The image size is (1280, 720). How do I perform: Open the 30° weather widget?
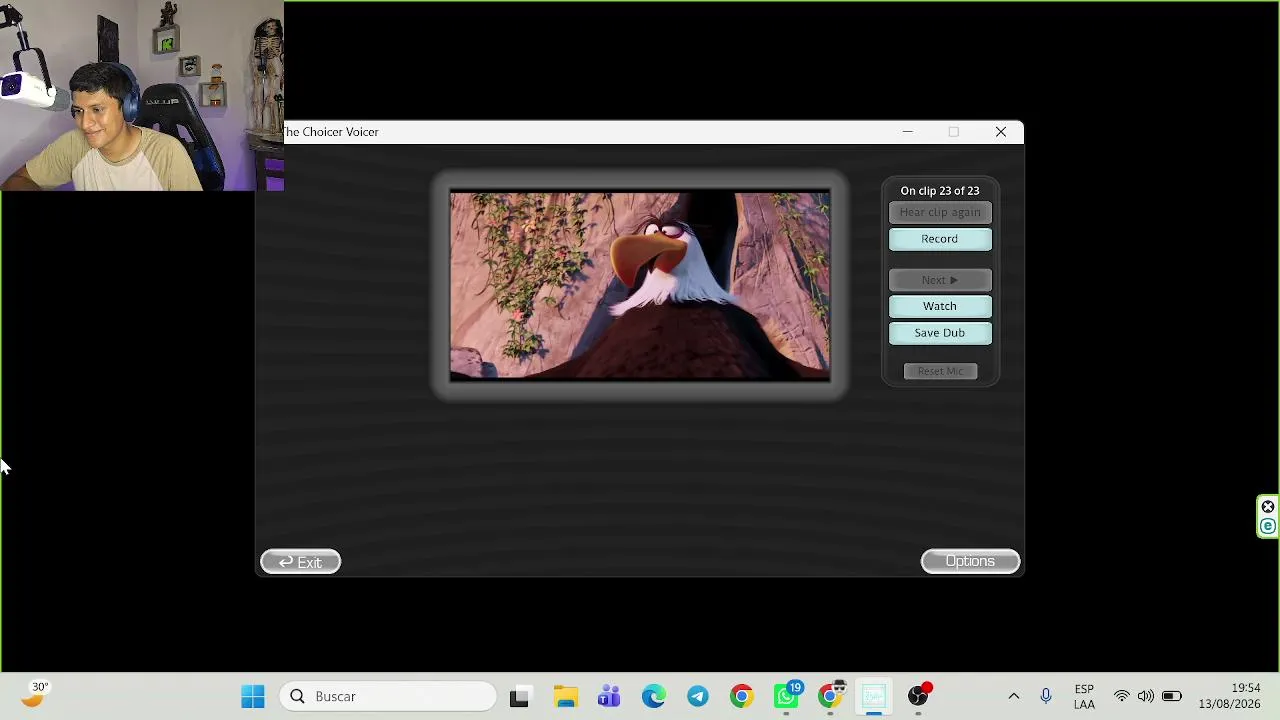point(36,695)
